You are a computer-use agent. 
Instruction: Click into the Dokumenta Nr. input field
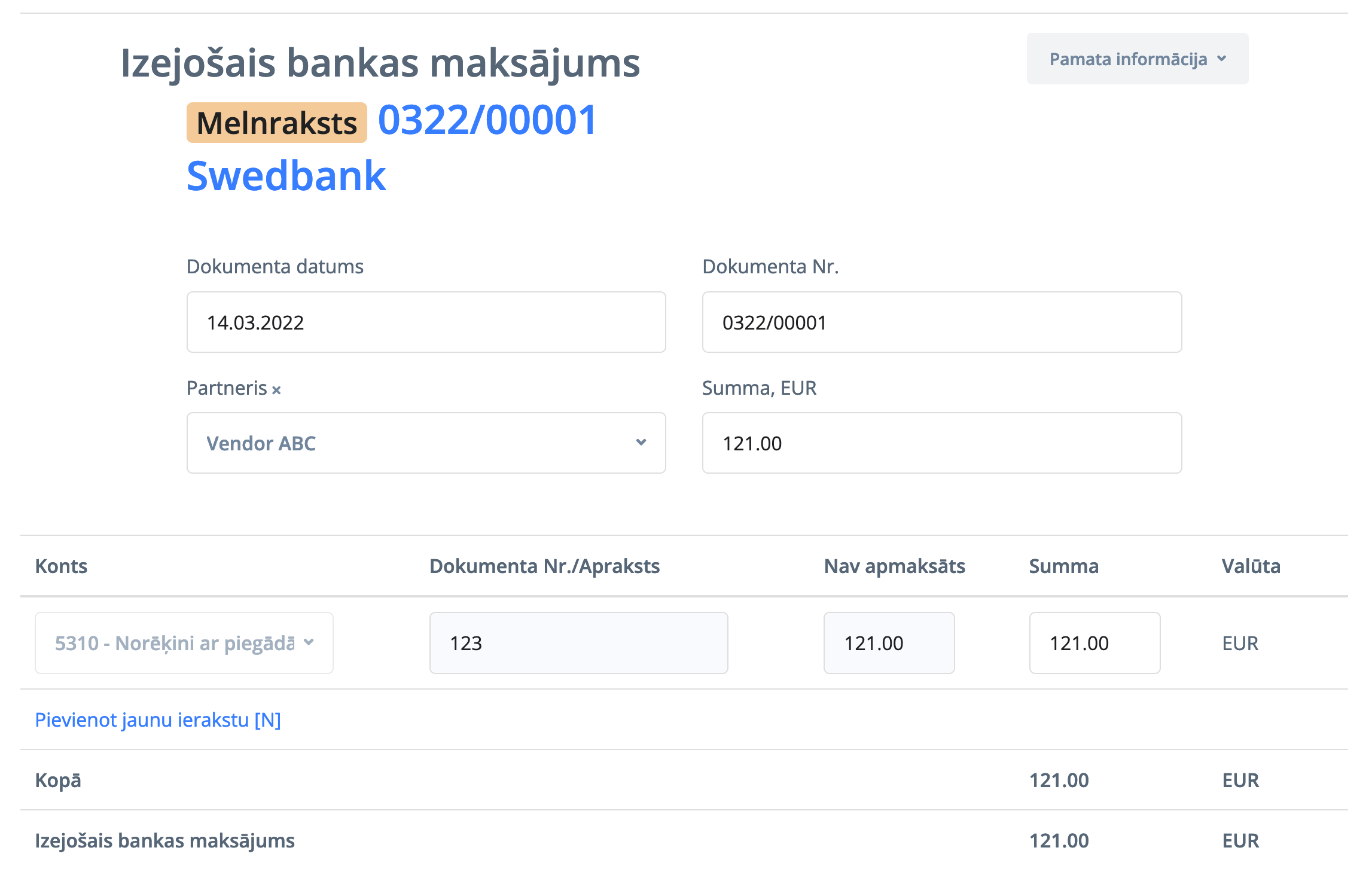941,322
